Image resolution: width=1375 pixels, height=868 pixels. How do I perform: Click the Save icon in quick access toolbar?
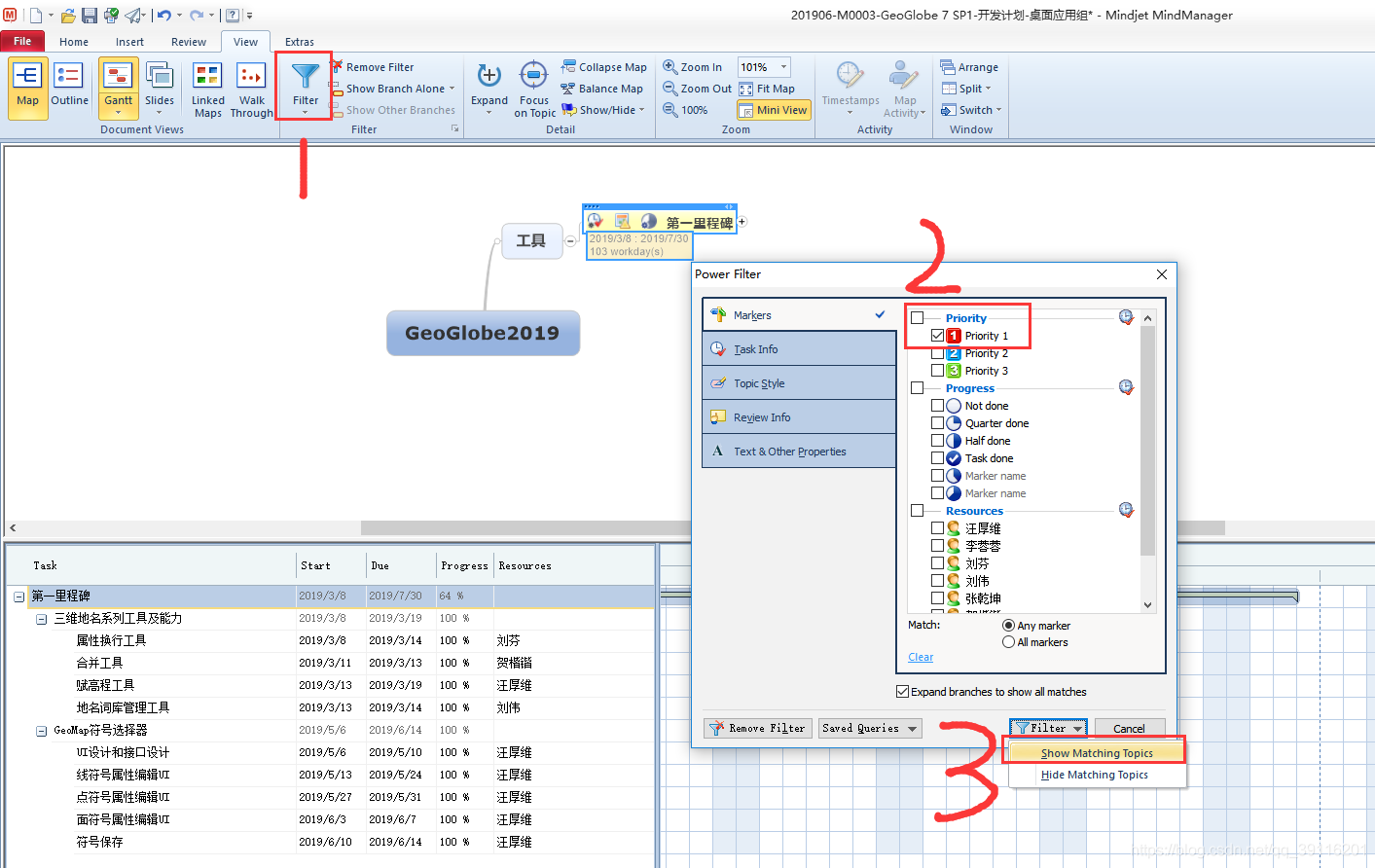coord(89,16)
